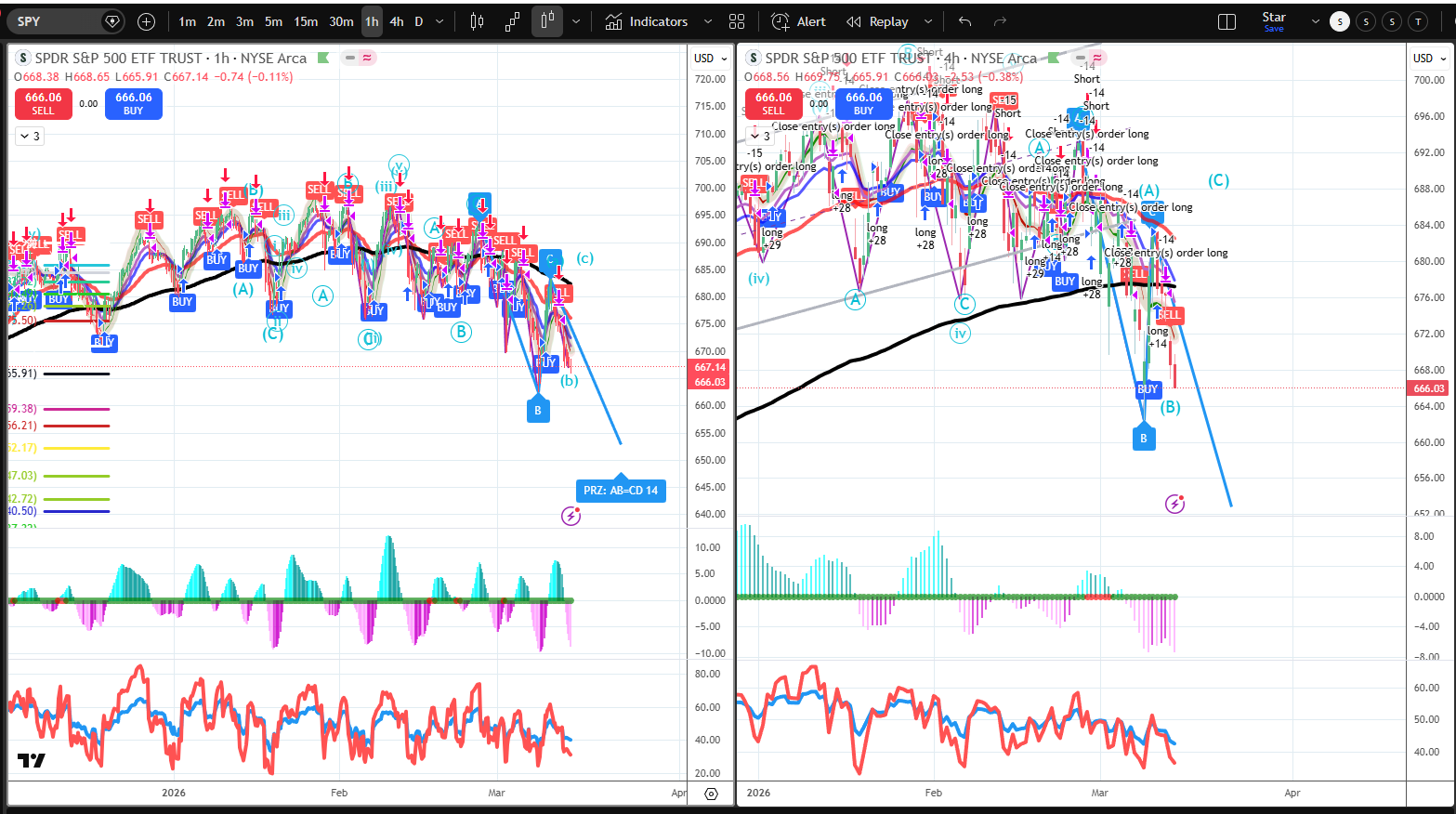Click the green market status flag on 1h chart
This screenshot has height=814, width=1456.
(323, 58)
